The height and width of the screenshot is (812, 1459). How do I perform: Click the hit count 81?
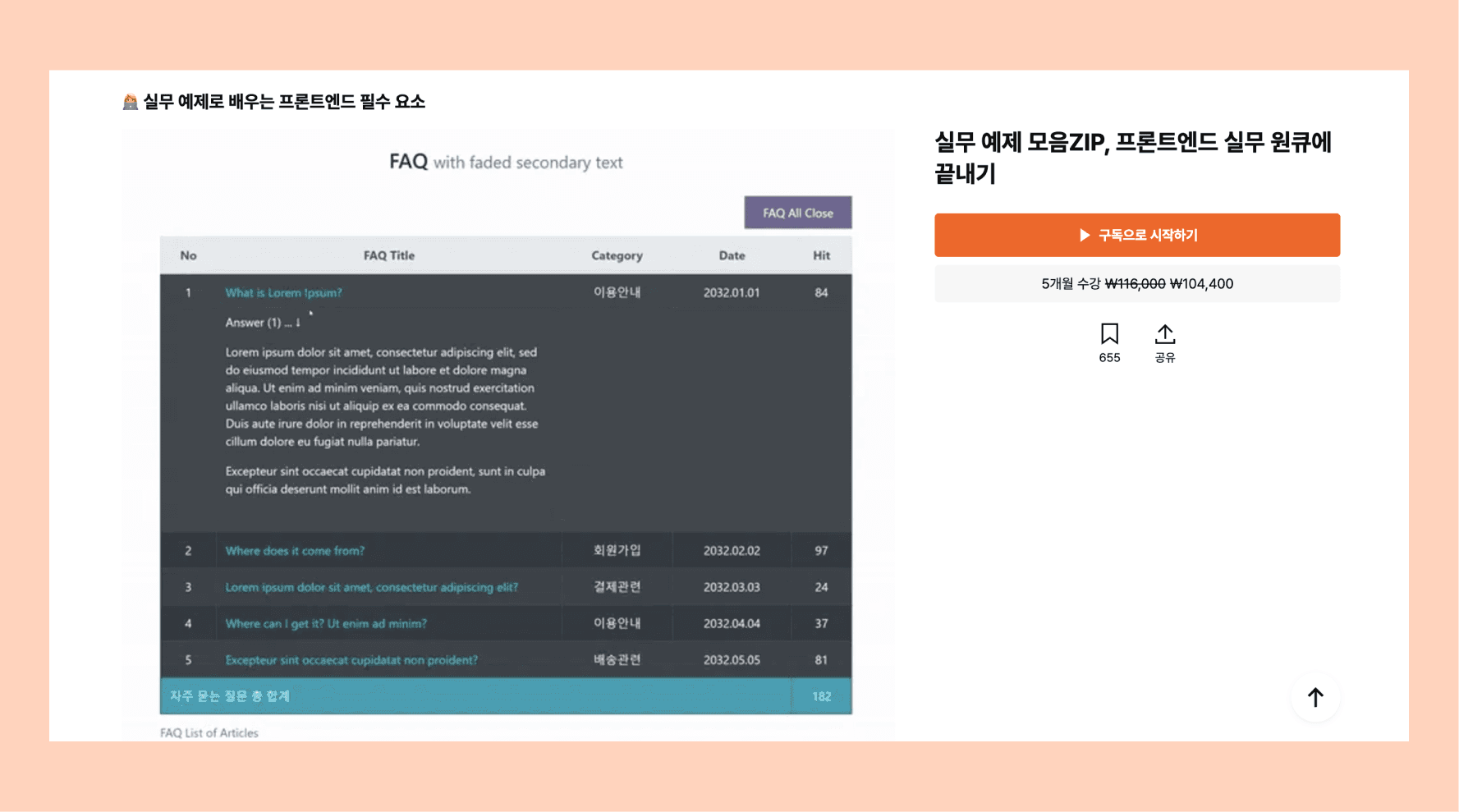[x=821, y=660]
